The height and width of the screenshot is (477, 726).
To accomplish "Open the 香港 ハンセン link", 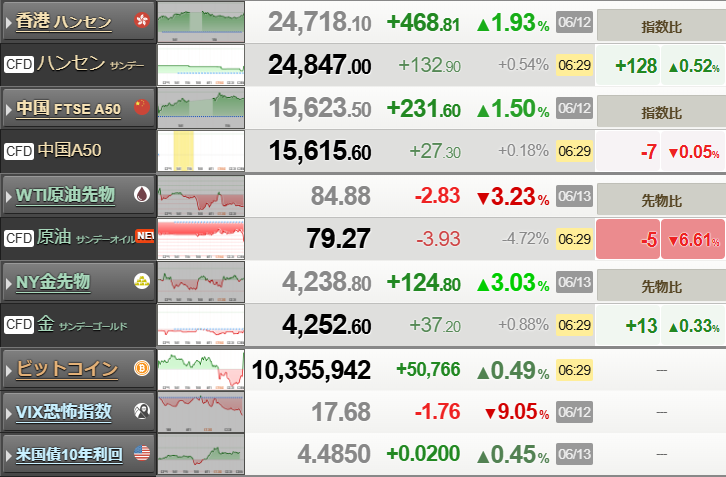I will coord(63,21).
